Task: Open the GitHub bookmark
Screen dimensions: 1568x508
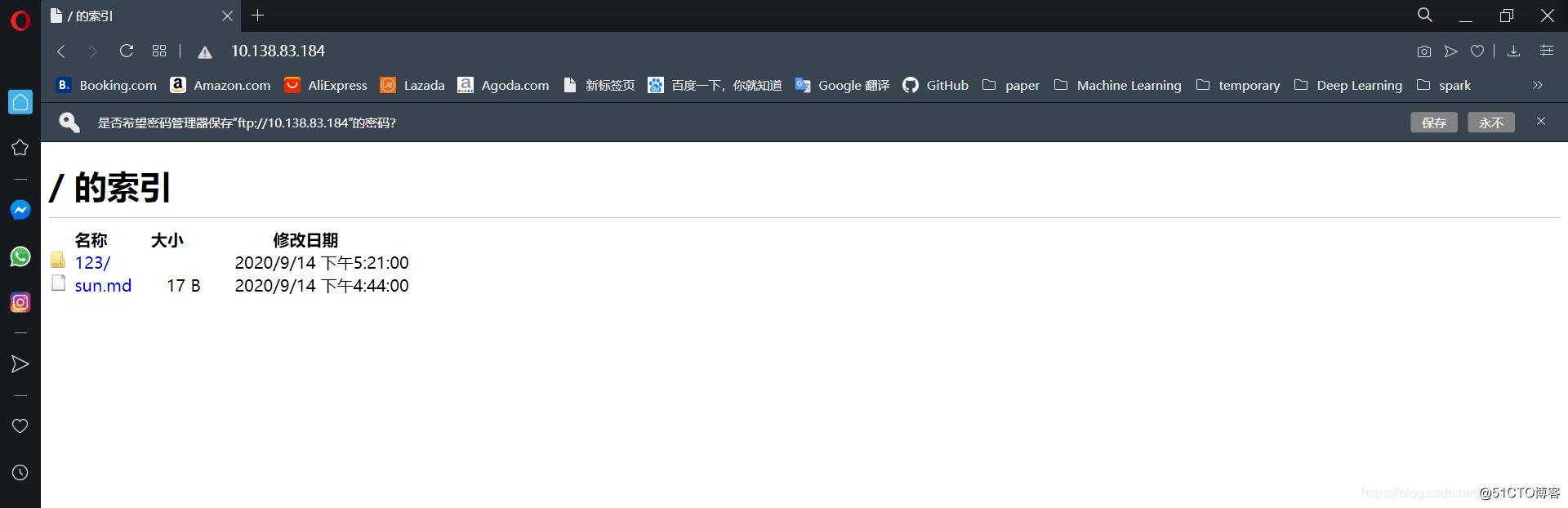Action: [x=935, y=85]
